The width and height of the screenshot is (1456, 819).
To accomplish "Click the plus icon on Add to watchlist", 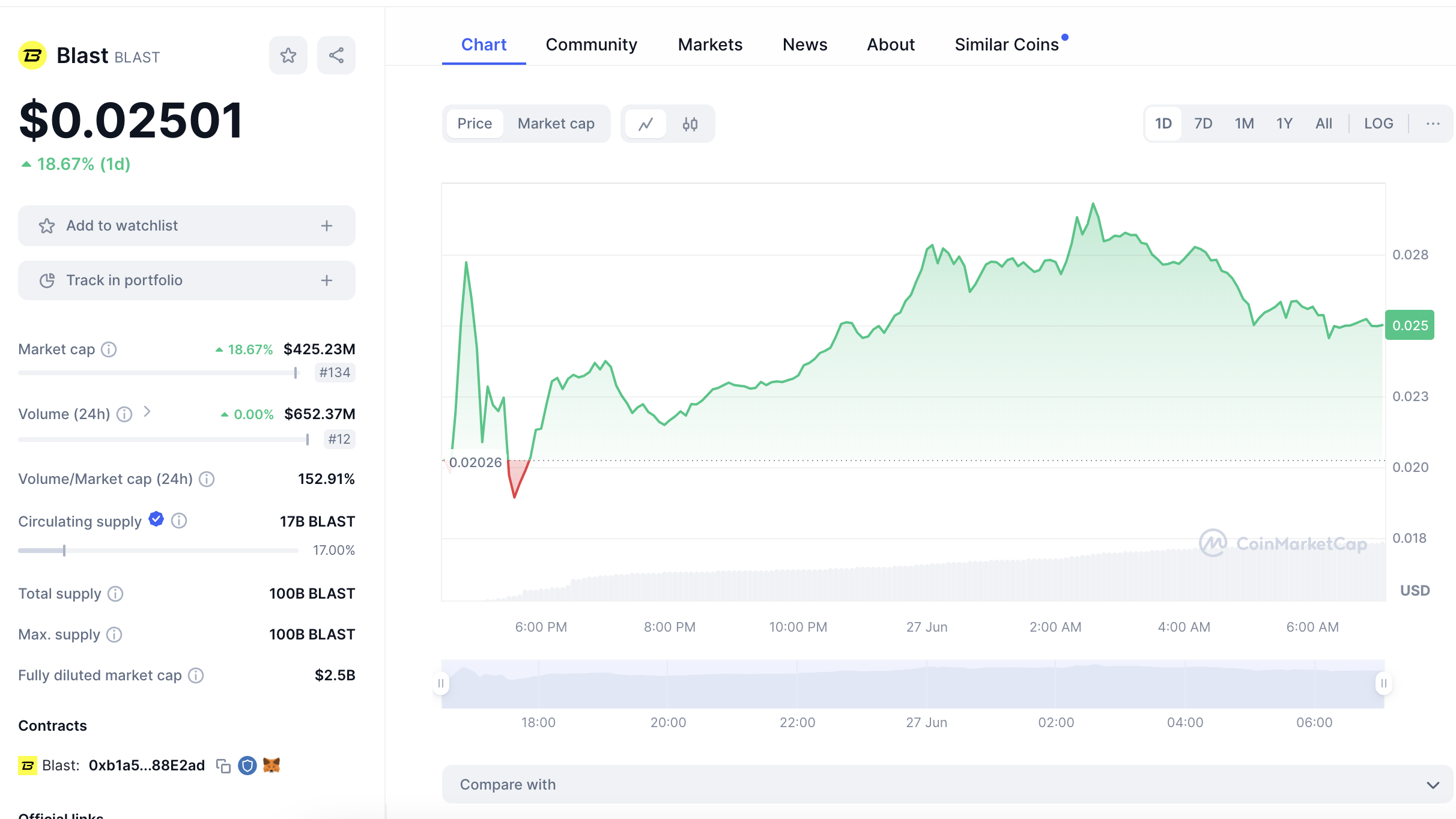I will tap(327, 226).
